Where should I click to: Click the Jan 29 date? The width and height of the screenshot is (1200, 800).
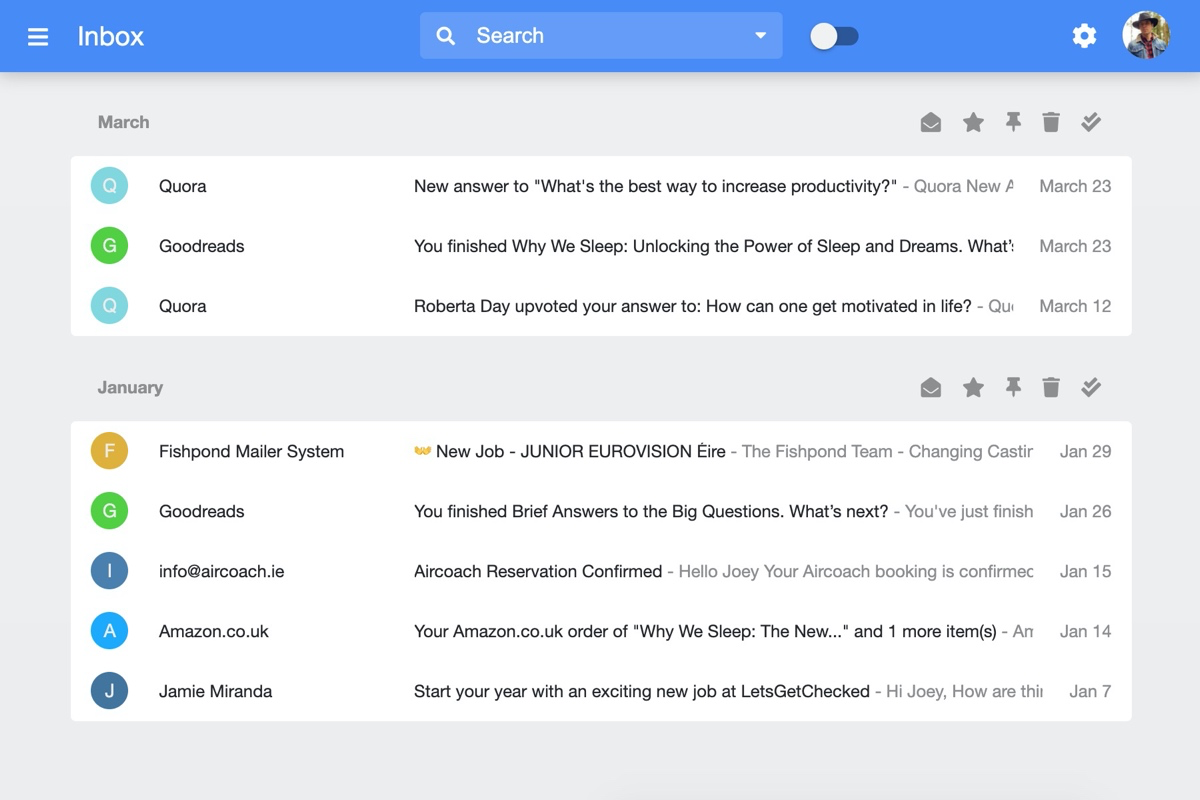(1086, 451)
